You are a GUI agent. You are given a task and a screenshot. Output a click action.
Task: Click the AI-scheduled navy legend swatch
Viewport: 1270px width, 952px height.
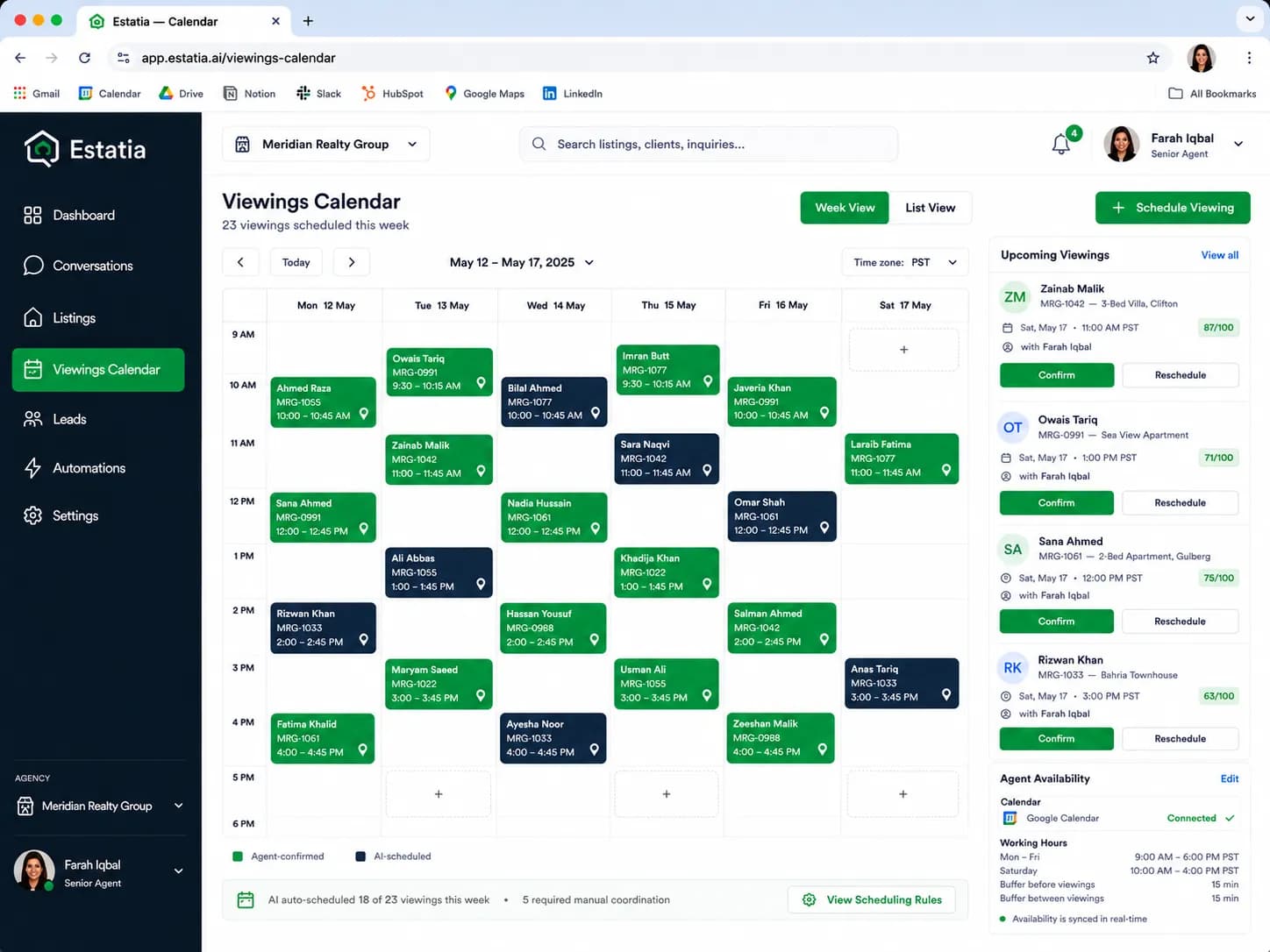pyautogui.click(x=360, y=856)
